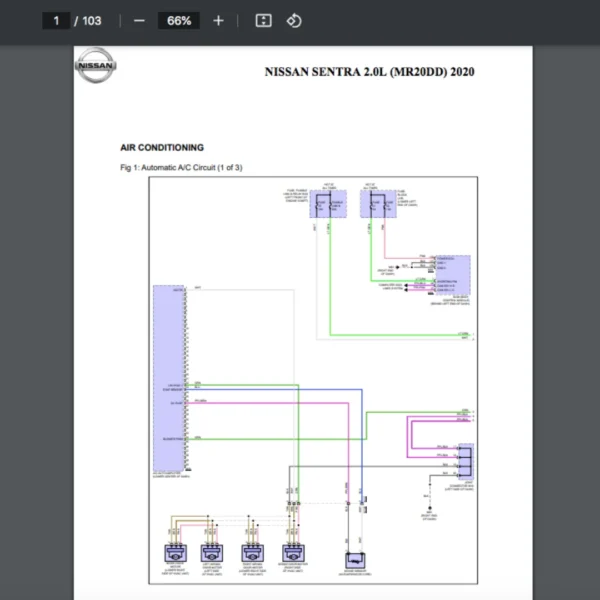Click the 66% zoom level field
The image size is (600, 600).
[179, 21]
